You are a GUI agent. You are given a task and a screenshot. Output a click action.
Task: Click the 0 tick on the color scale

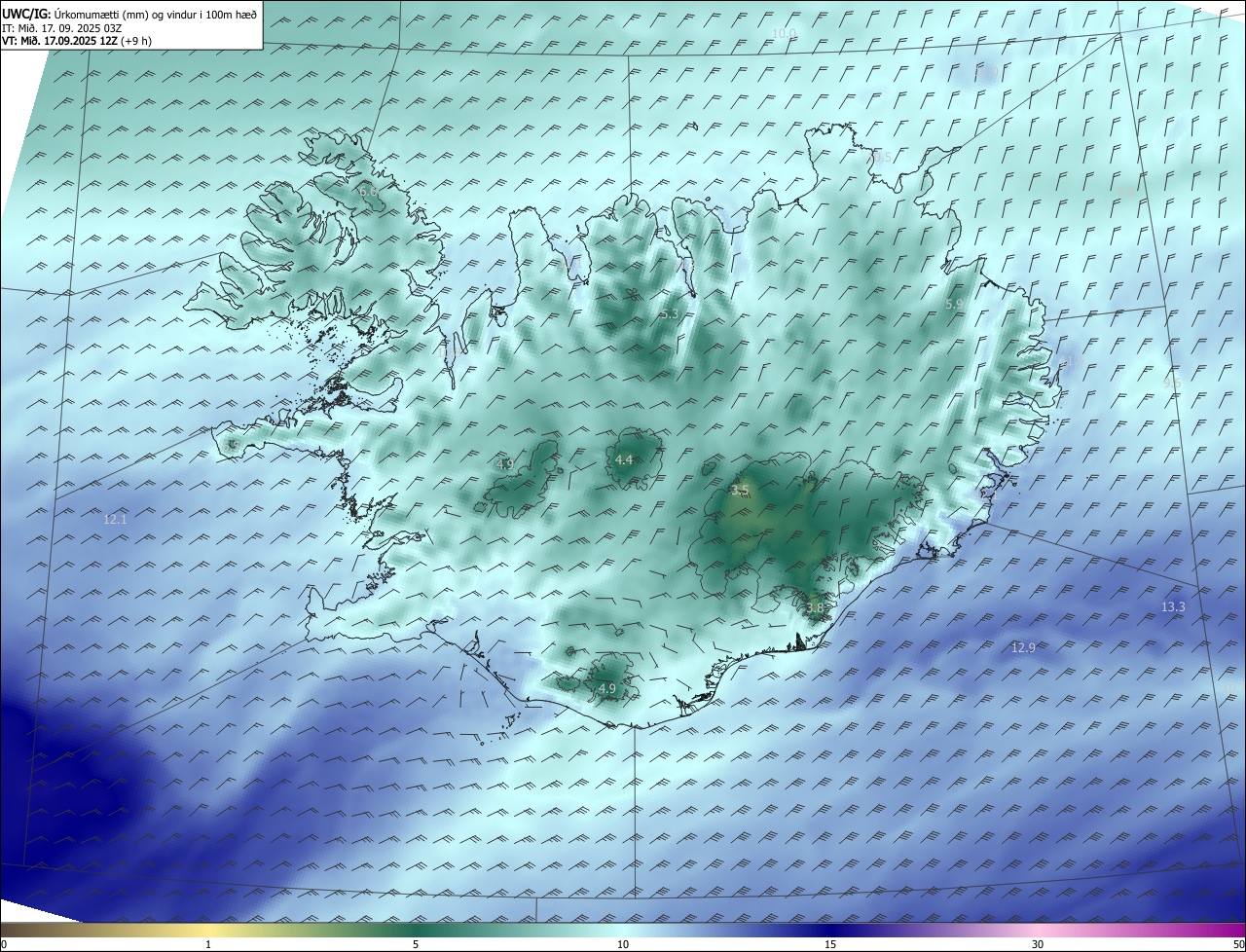(3, 944)
